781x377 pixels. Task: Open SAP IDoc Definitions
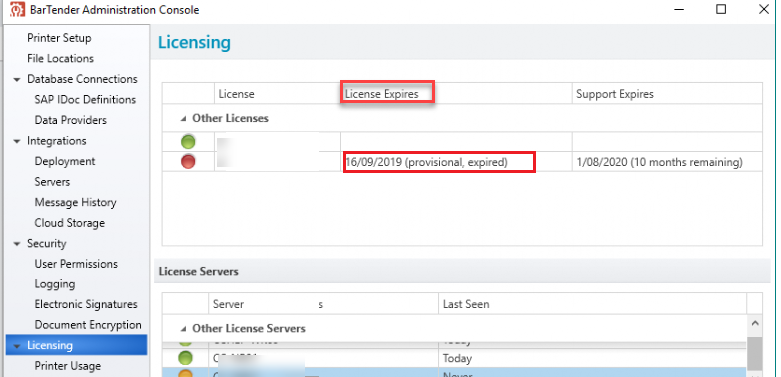pos(85,99)
